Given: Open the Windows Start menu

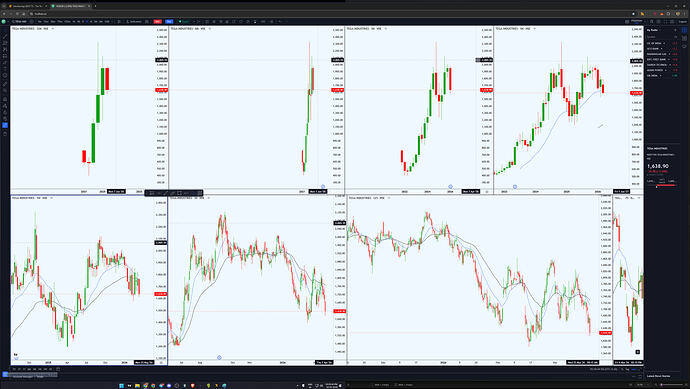Looking at the screenshot, I should point(121,385).
